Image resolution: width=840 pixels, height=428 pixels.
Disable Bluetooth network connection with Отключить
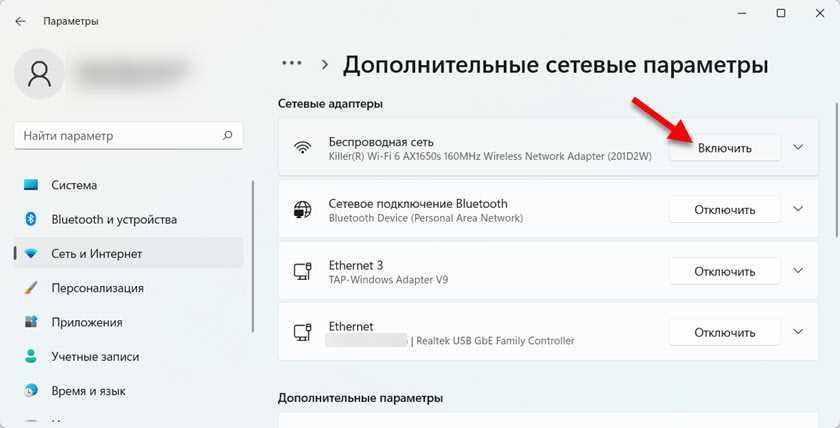pos(724,210)
